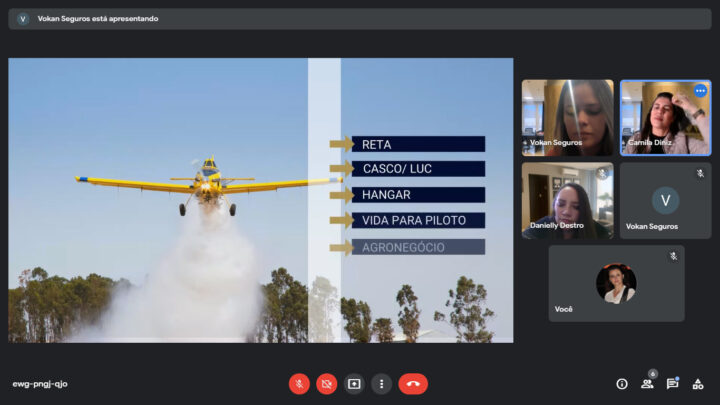Open the chat messages panel
The image size is (720, 405).
[672, 384]
